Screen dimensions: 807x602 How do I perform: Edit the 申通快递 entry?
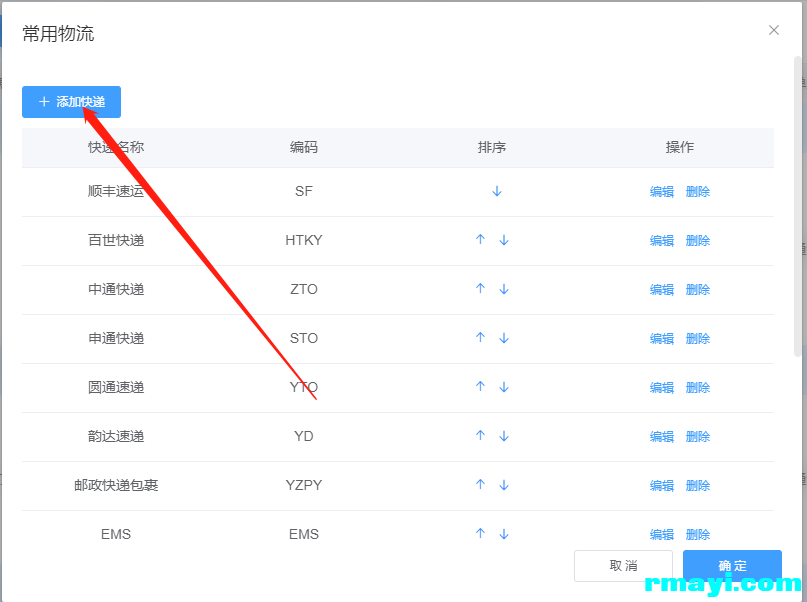[x=662, y=339]
